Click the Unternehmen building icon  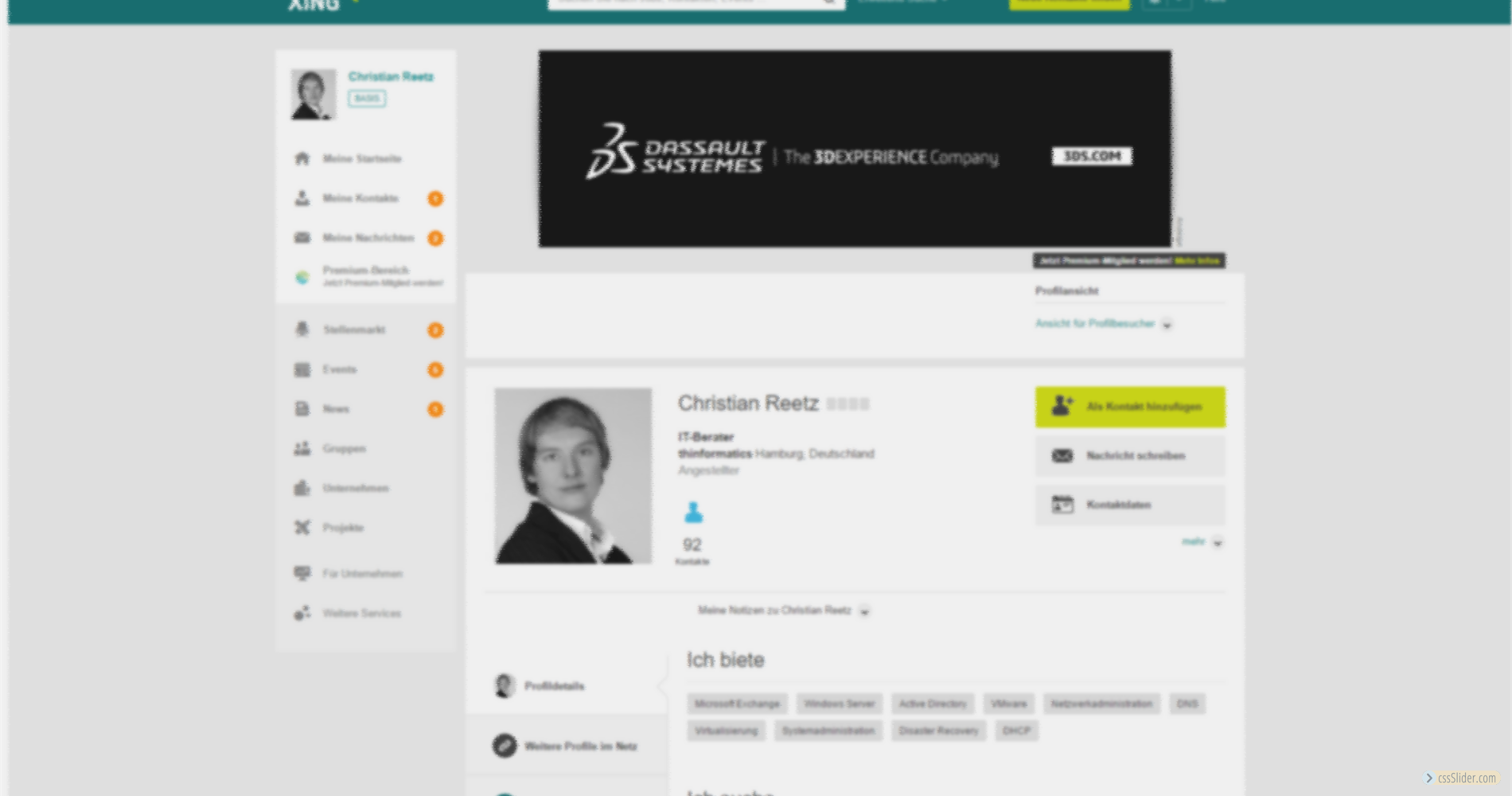[302, 488]
